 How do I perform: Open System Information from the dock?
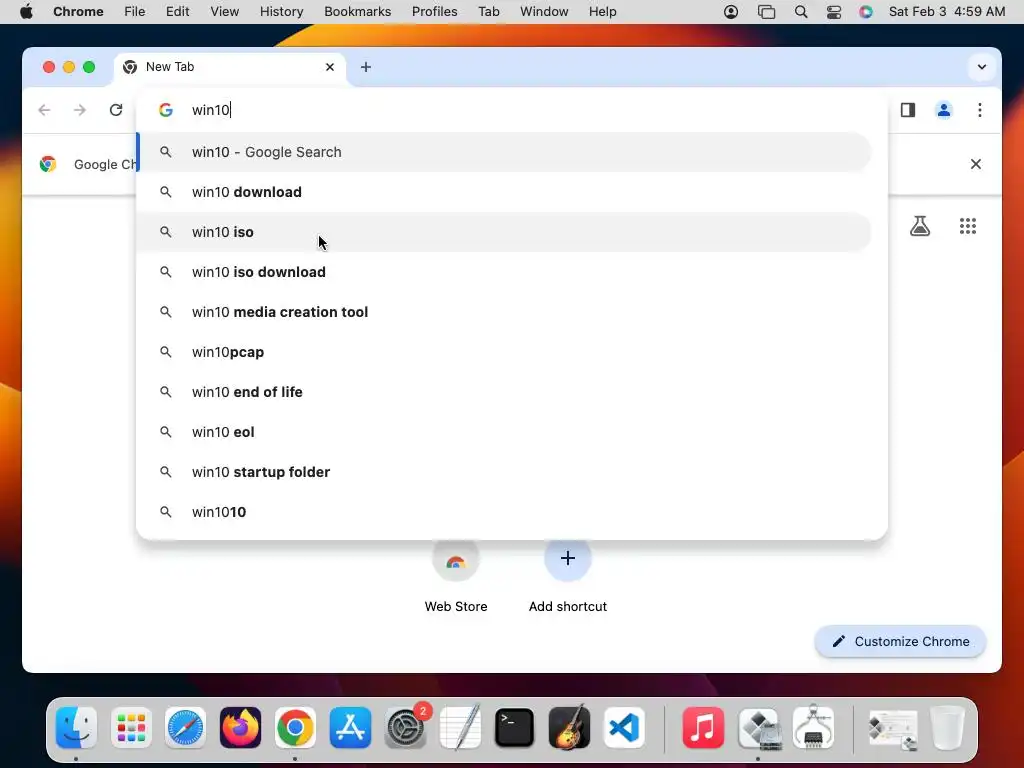coord(813,728)
